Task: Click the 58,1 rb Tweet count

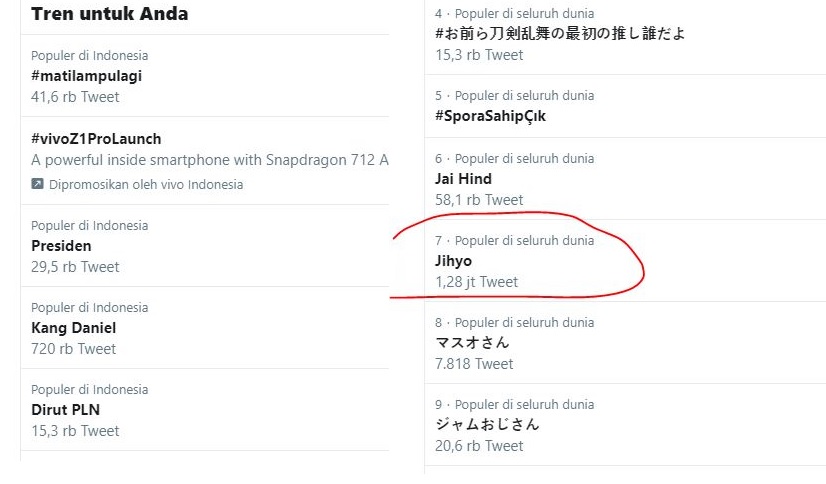Action: point(479,200)
